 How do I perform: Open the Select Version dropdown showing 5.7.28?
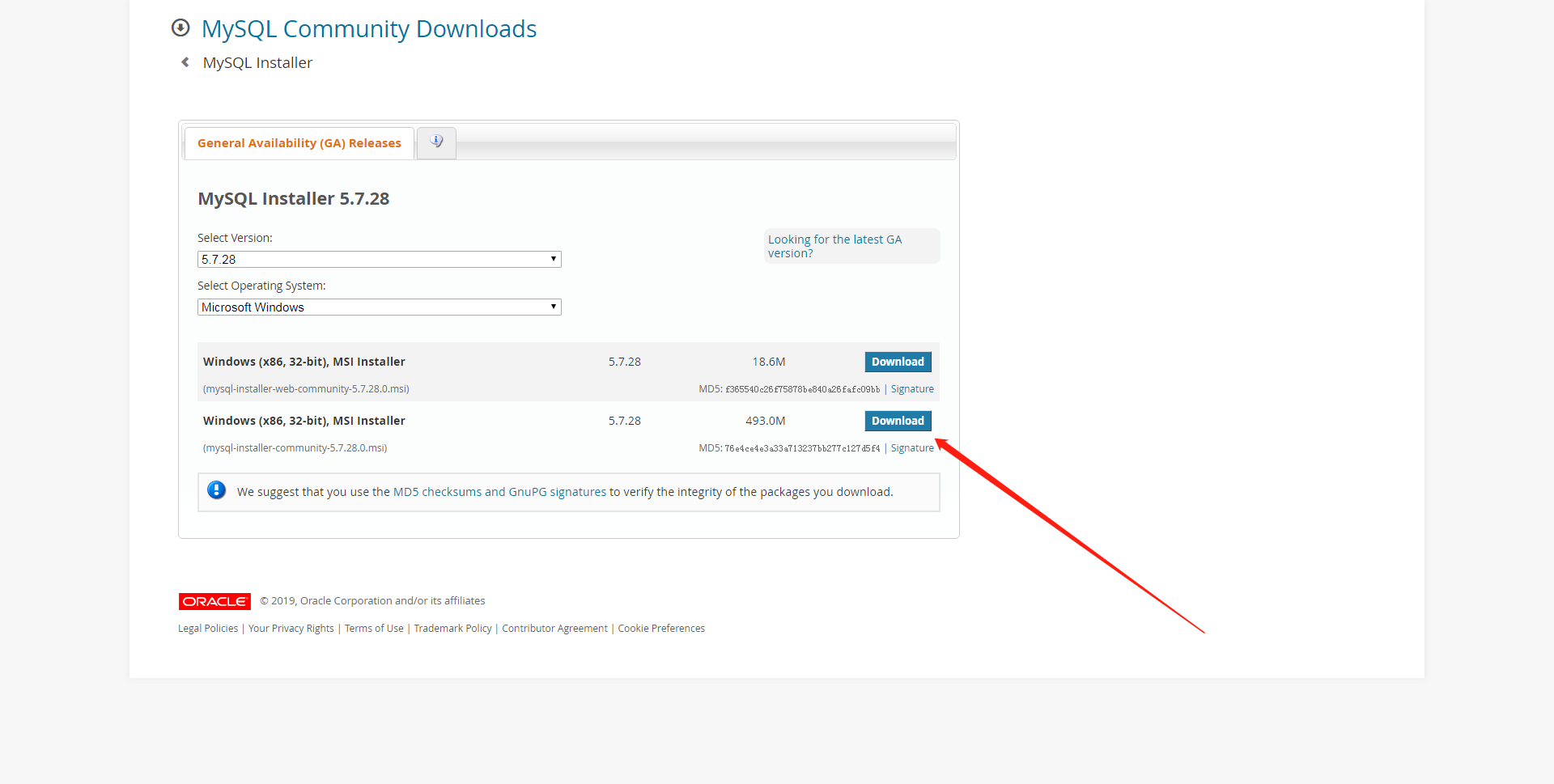(x=380, y=260)
